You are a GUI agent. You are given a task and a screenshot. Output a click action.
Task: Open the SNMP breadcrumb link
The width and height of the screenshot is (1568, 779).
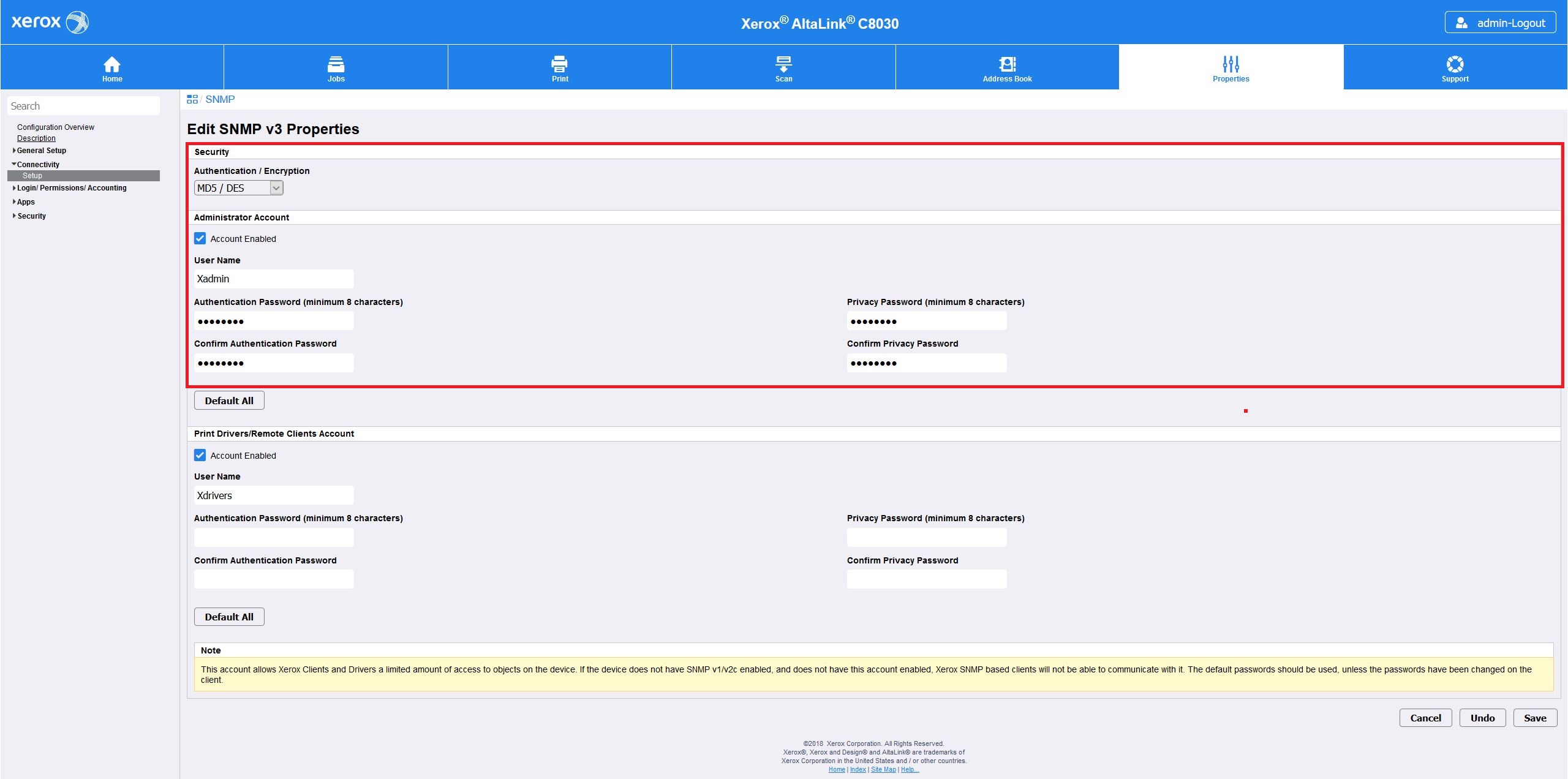coord(219,99)
